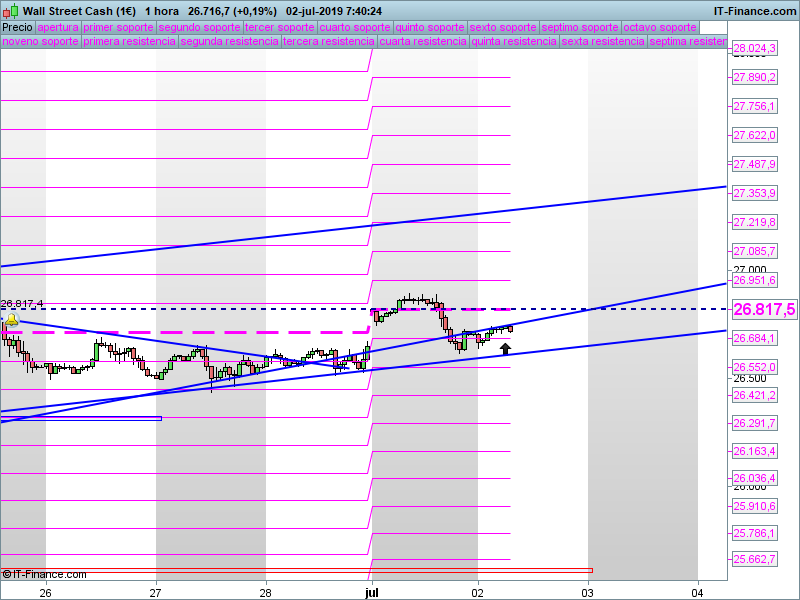This screenshot has height=600, width=800.
Task: Select the sexta resistencia legend tab
Action: [603, 41]
